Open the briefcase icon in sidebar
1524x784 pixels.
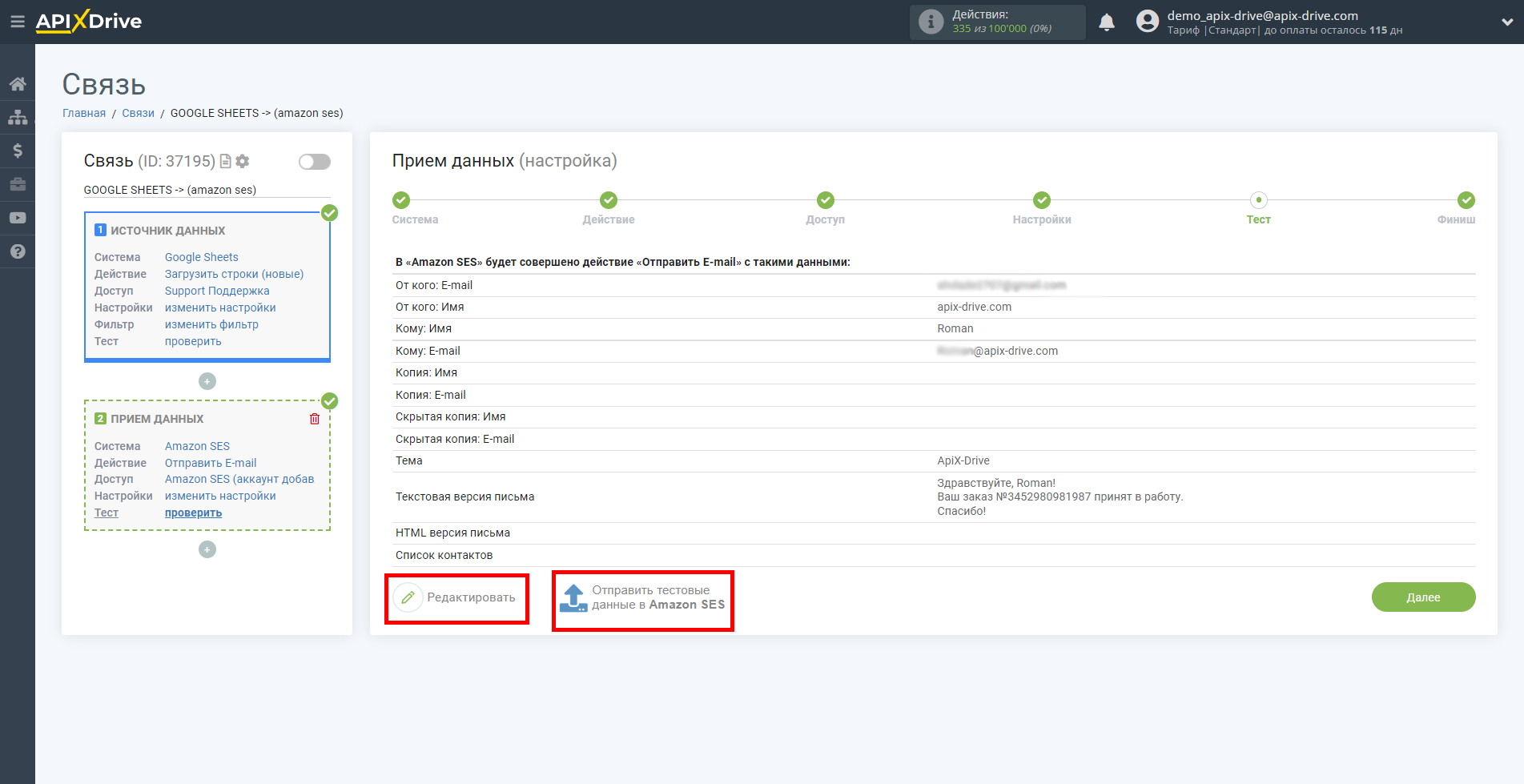[18, 184]
